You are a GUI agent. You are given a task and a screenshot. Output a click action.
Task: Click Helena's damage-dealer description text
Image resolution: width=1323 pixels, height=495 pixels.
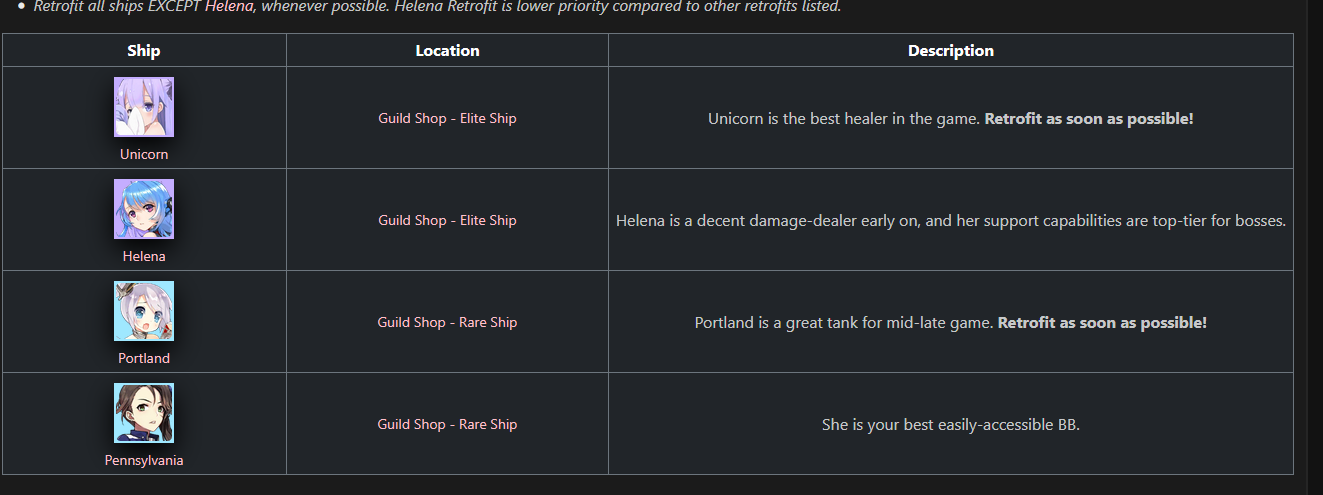[951, 220]
